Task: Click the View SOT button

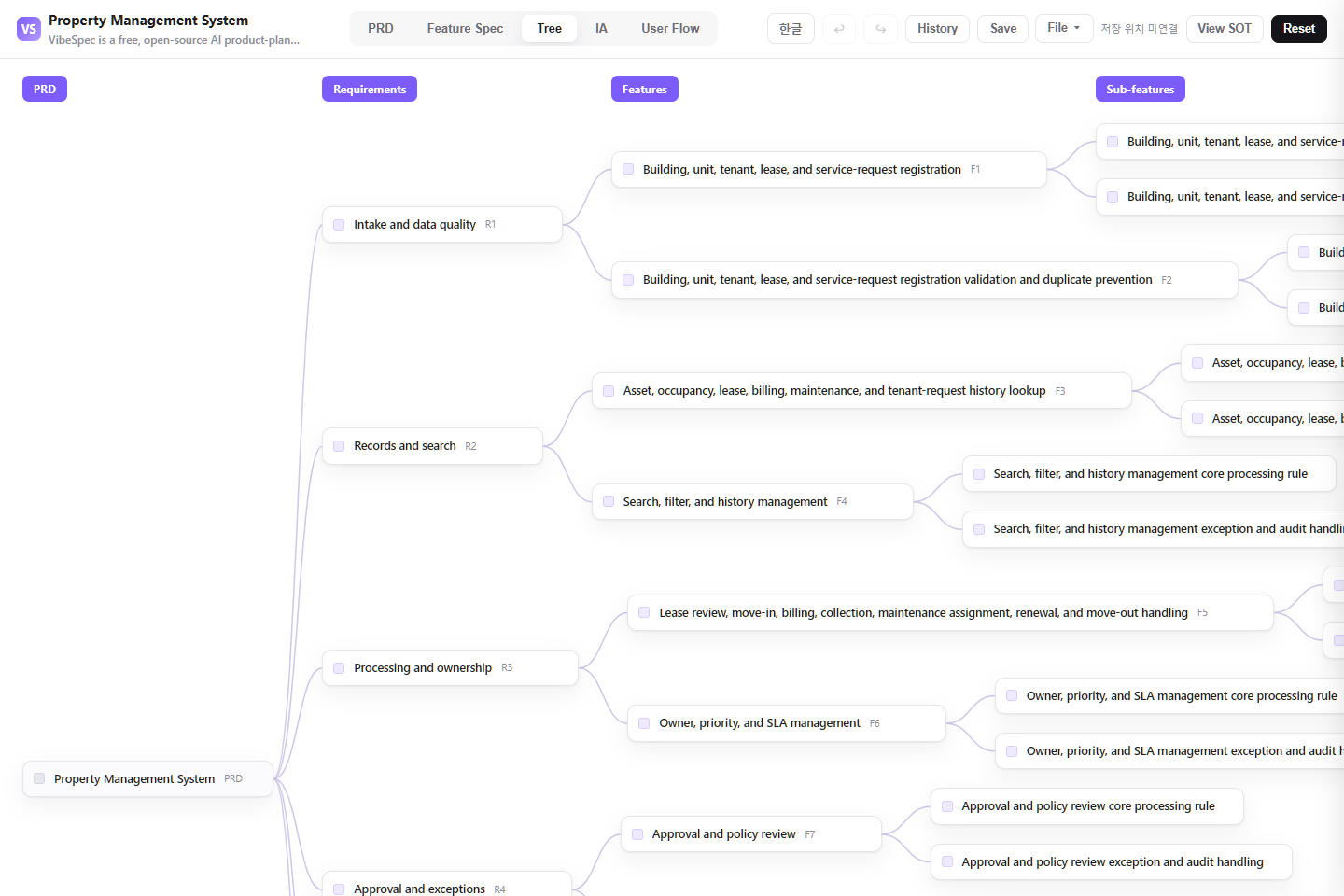Action: pyautogui.click(x=1225, y=29)
